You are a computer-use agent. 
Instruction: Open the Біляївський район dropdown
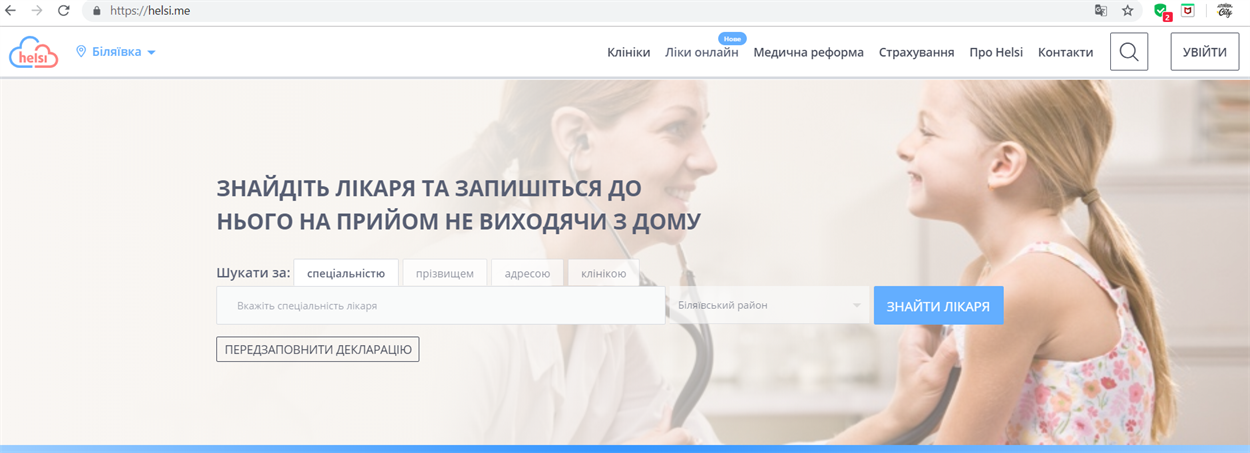coord(768,305)
